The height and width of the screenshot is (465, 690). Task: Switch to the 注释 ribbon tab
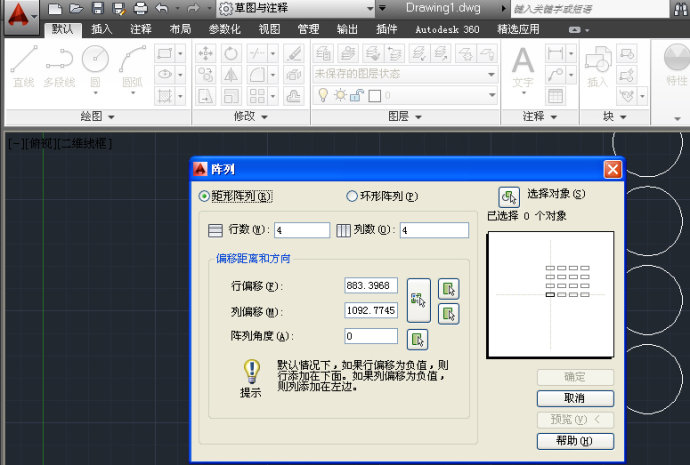pos(141,29)
